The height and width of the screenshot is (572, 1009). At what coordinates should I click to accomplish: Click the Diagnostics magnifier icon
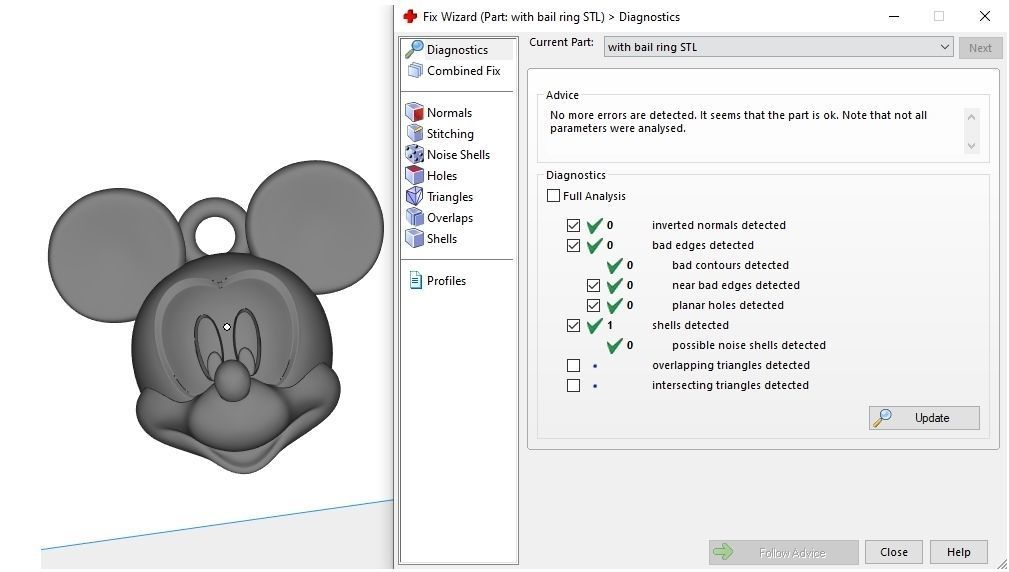click(414, 49)
